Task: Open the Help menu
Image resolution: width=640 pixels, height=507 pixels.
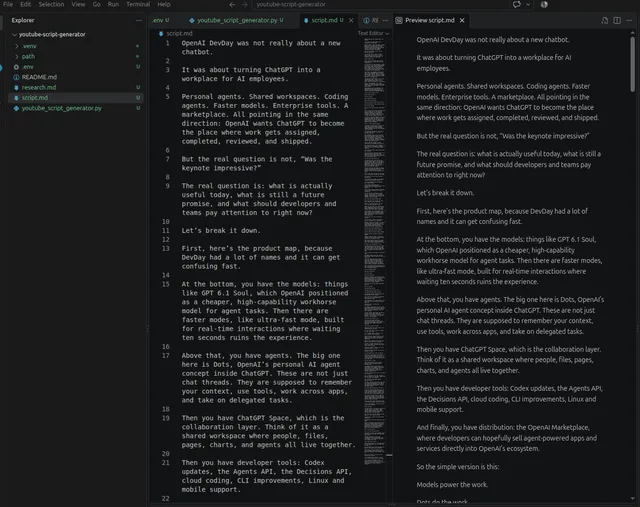Action: [164, 4]
